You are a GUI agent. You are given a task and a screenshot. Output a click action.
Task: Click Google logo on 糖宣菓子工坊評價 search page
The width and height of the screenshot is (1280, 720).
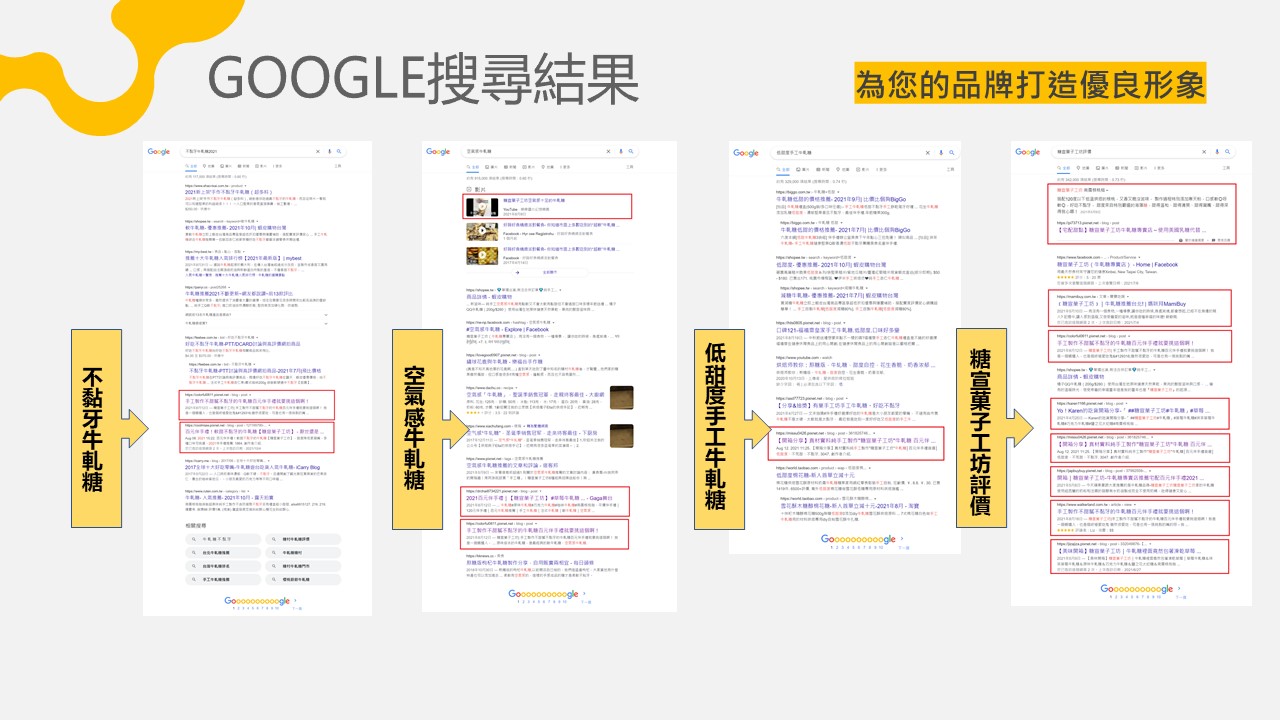coord(1028,152)
